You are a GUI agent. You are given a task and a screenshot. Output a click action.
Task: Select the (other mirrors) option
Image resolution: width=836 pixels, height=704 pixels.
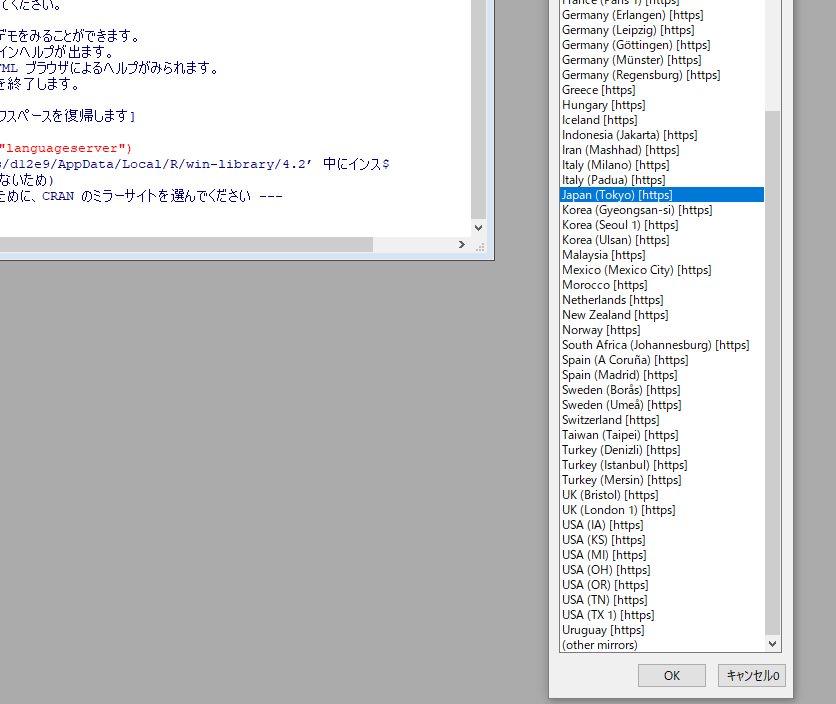[x=598, y=644]
